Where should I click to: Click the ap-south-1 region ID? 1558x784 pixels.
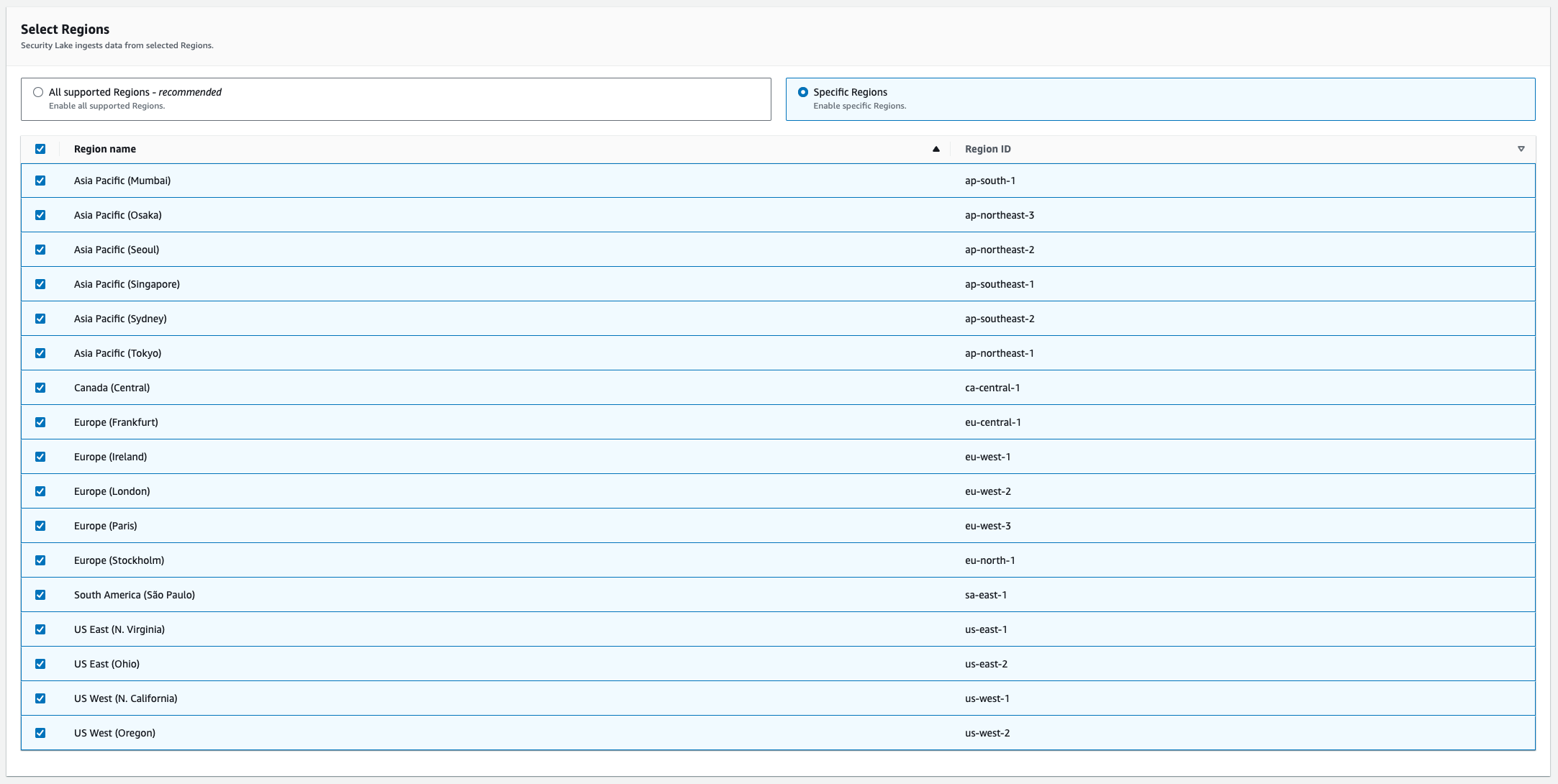click(x=990, y=181)
